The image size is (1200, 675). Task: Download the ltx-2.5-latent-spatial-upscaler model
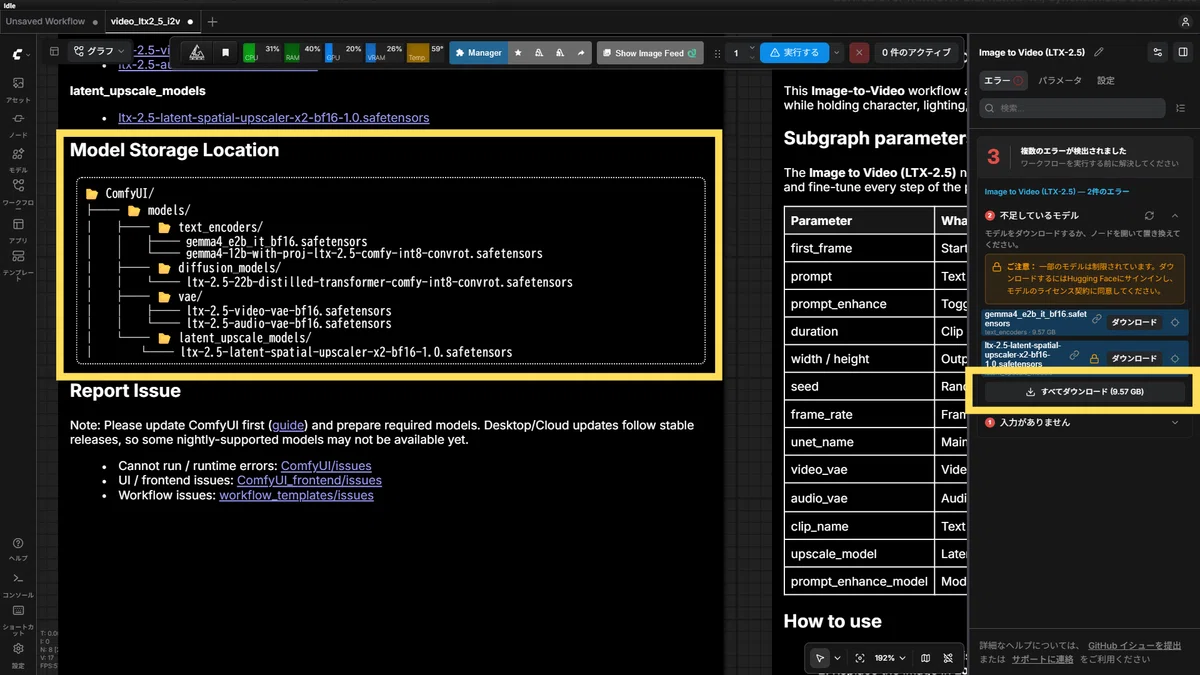(1135, 357)
